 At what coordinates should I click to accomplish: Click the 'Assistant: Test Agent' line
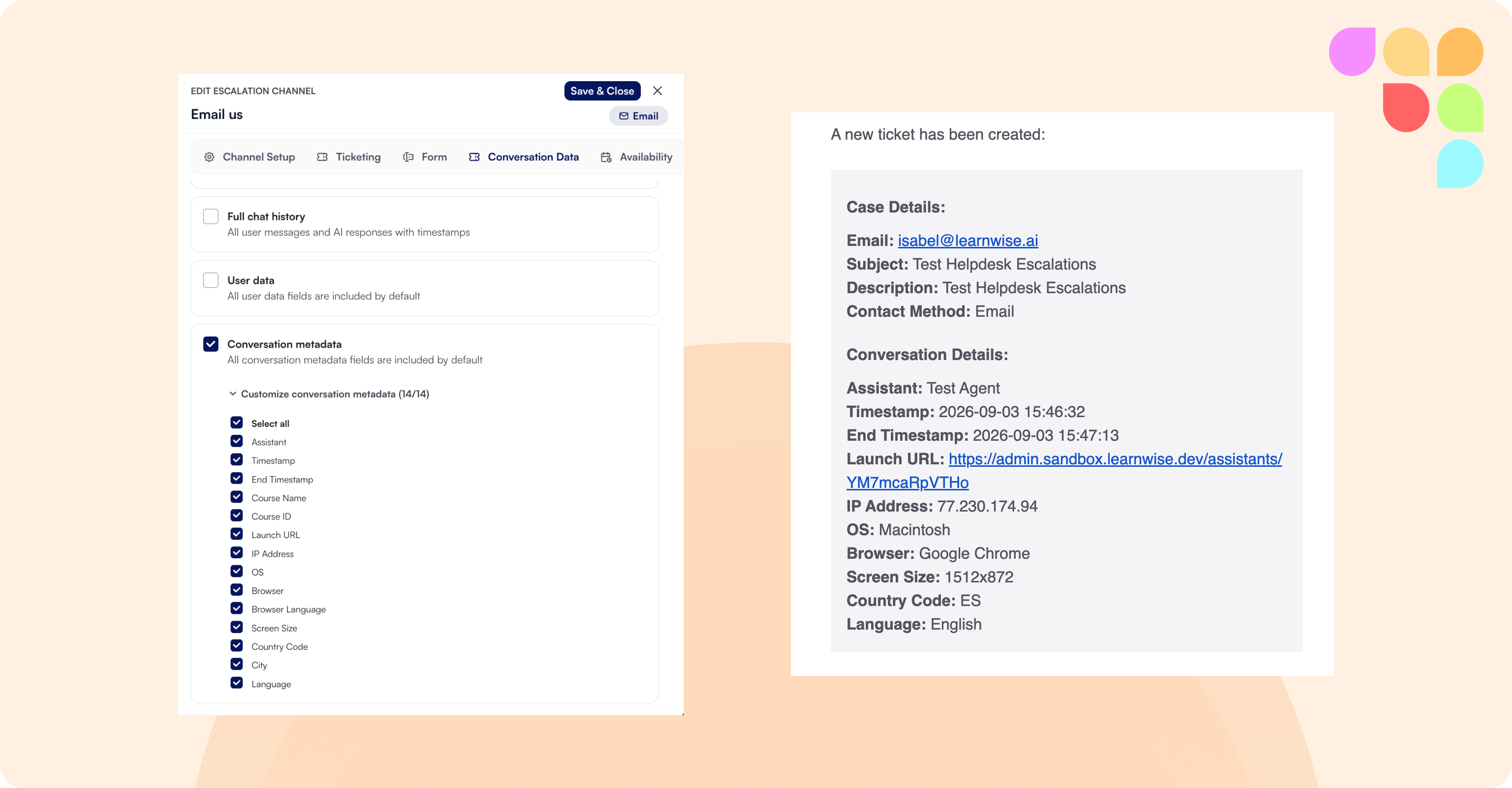(923, 388)
